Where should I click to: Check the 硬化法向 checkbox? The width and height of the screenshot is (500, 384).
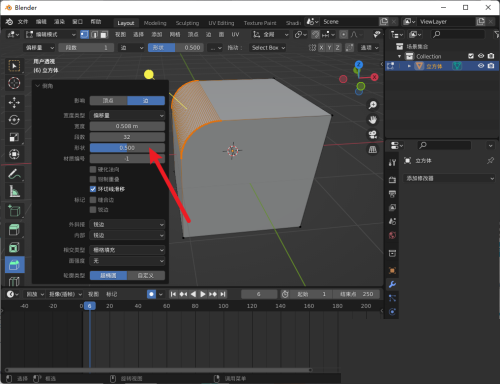(x=93, y=169)
